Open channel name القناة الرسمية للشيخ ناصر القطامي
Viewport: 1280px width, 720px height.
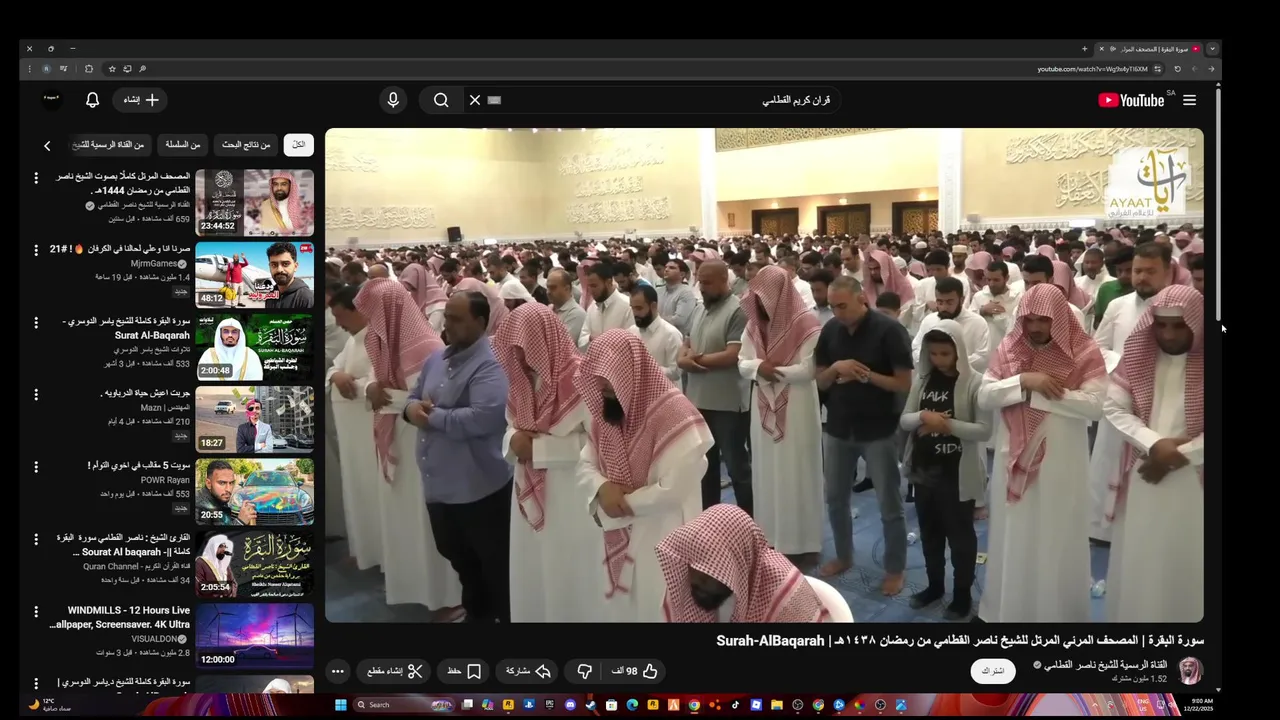pyautogui.click(x=1105, y=665)
